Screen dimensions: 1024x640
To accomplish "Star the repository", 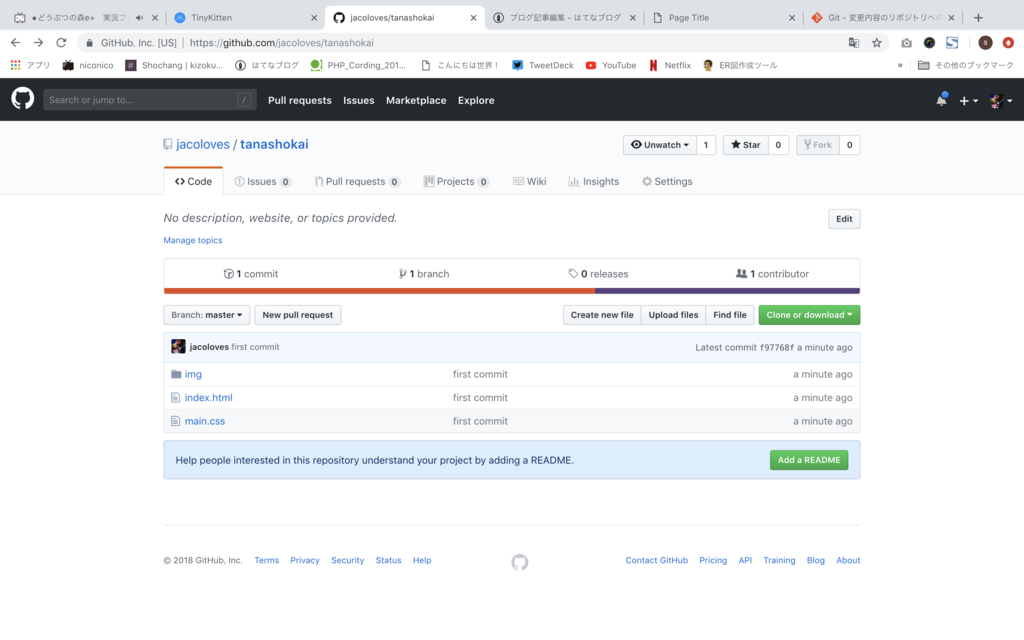I will tap(745, 145).
